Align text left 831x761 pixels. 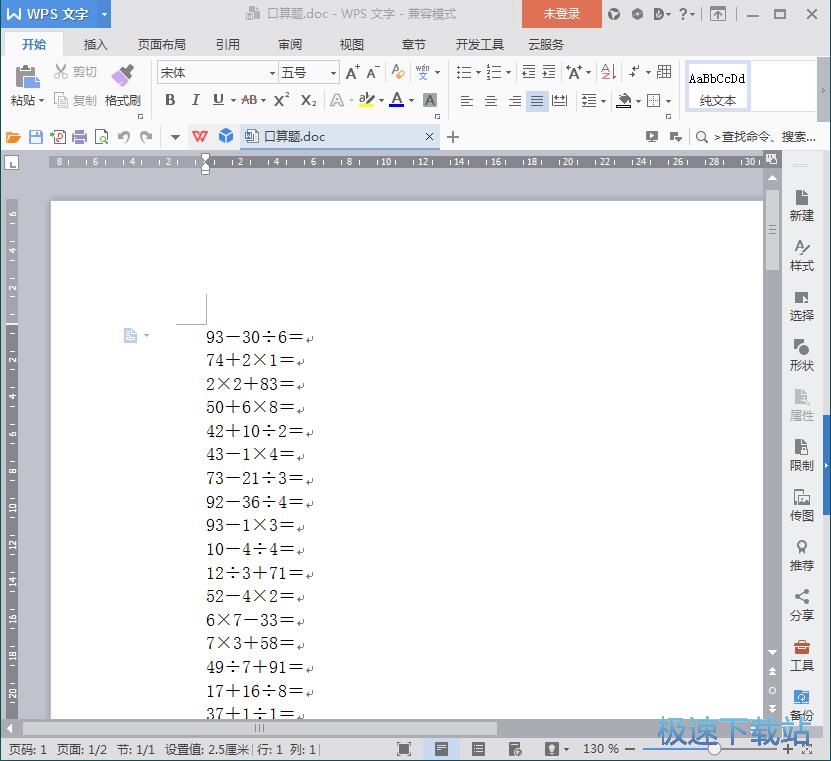[466, 101]
